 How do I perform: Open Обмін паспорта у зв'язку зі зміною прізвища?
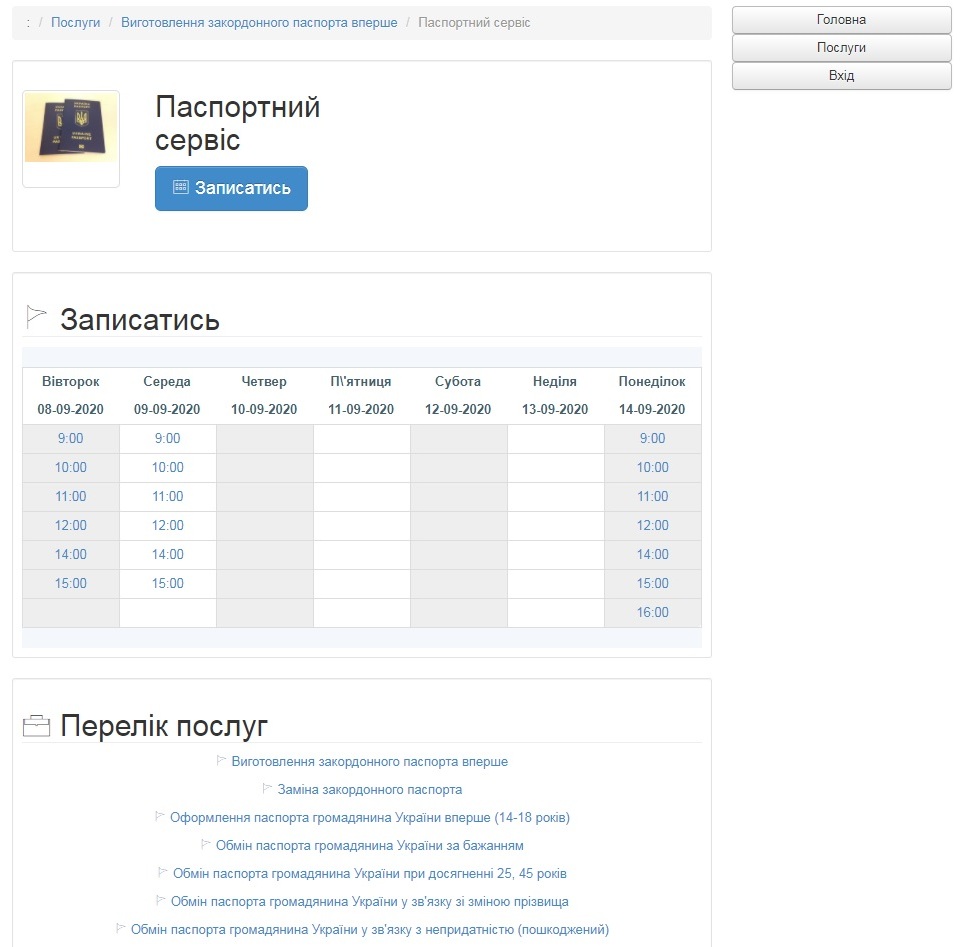tap(370, 902)
